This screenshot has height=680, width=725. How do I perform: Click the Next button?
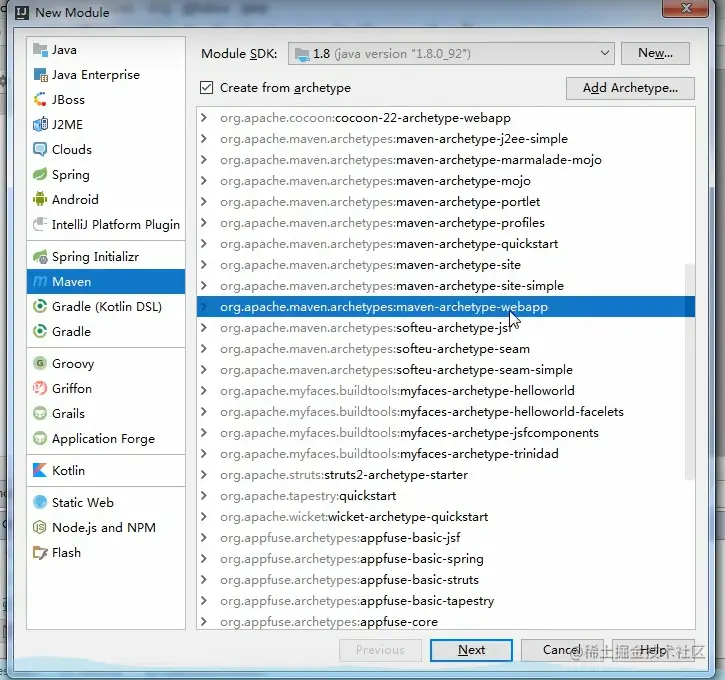click(x=471, y=650)
